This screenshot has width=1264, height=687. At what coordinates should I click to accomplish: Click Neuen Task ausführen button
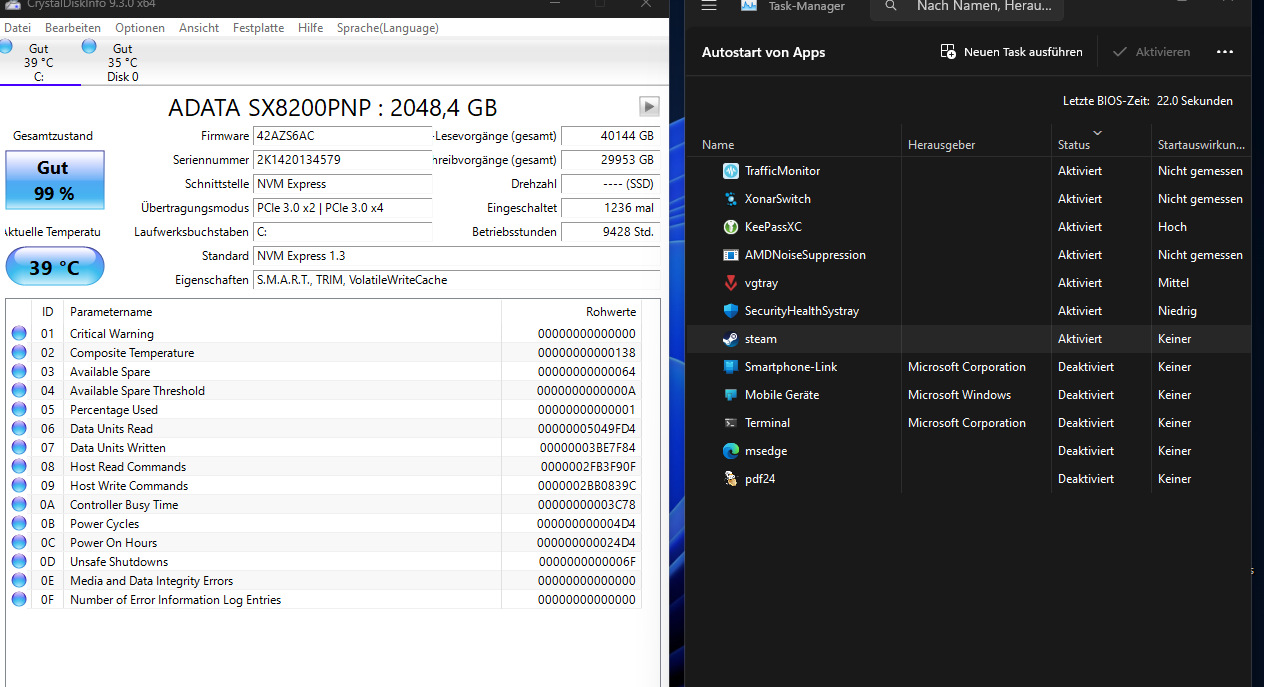click(x=1012, y=52)
